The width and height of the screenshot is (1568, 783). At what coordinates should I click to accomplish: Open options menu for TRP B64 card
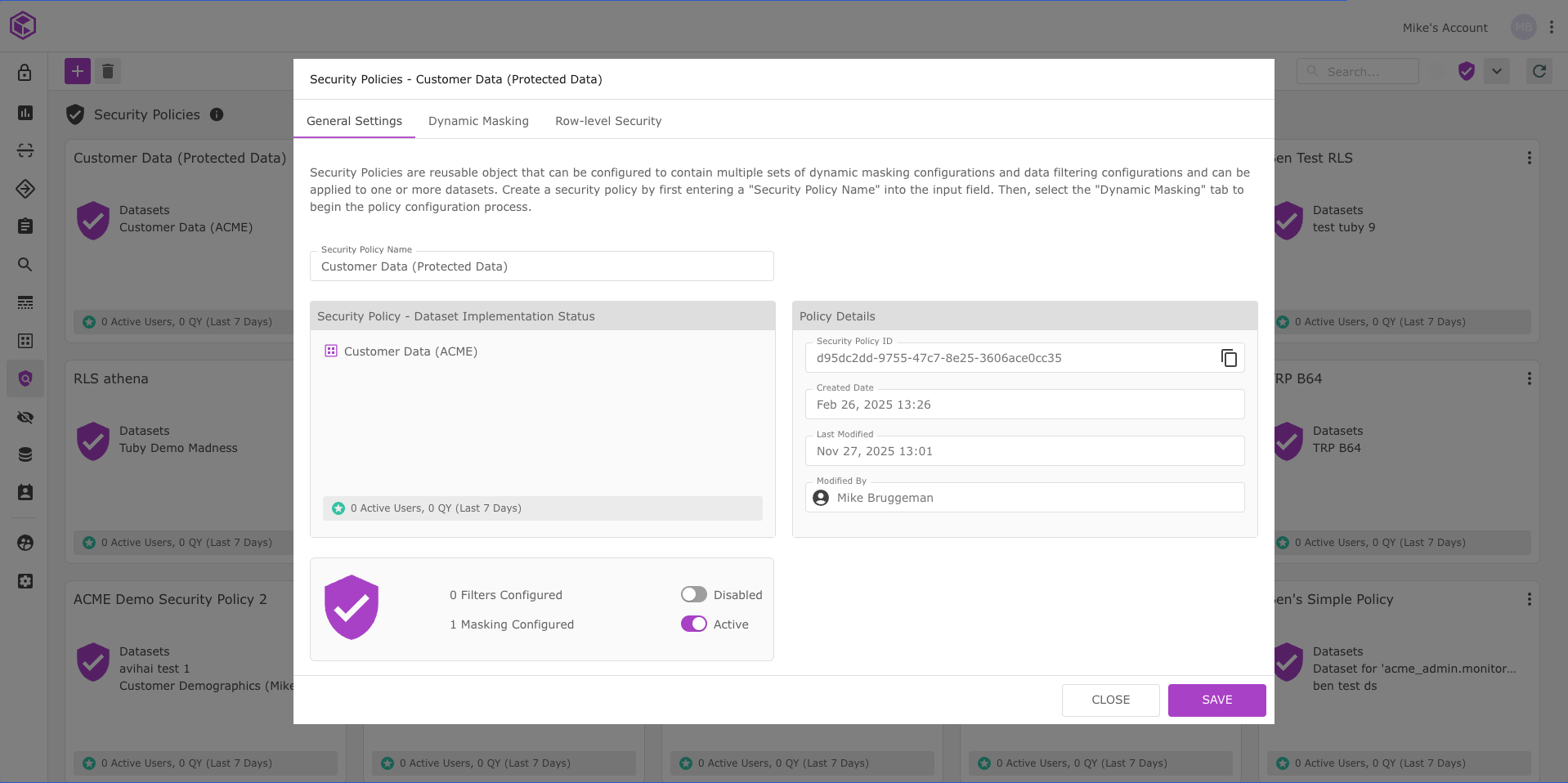pyautogui.click(x=1530, y=378)
